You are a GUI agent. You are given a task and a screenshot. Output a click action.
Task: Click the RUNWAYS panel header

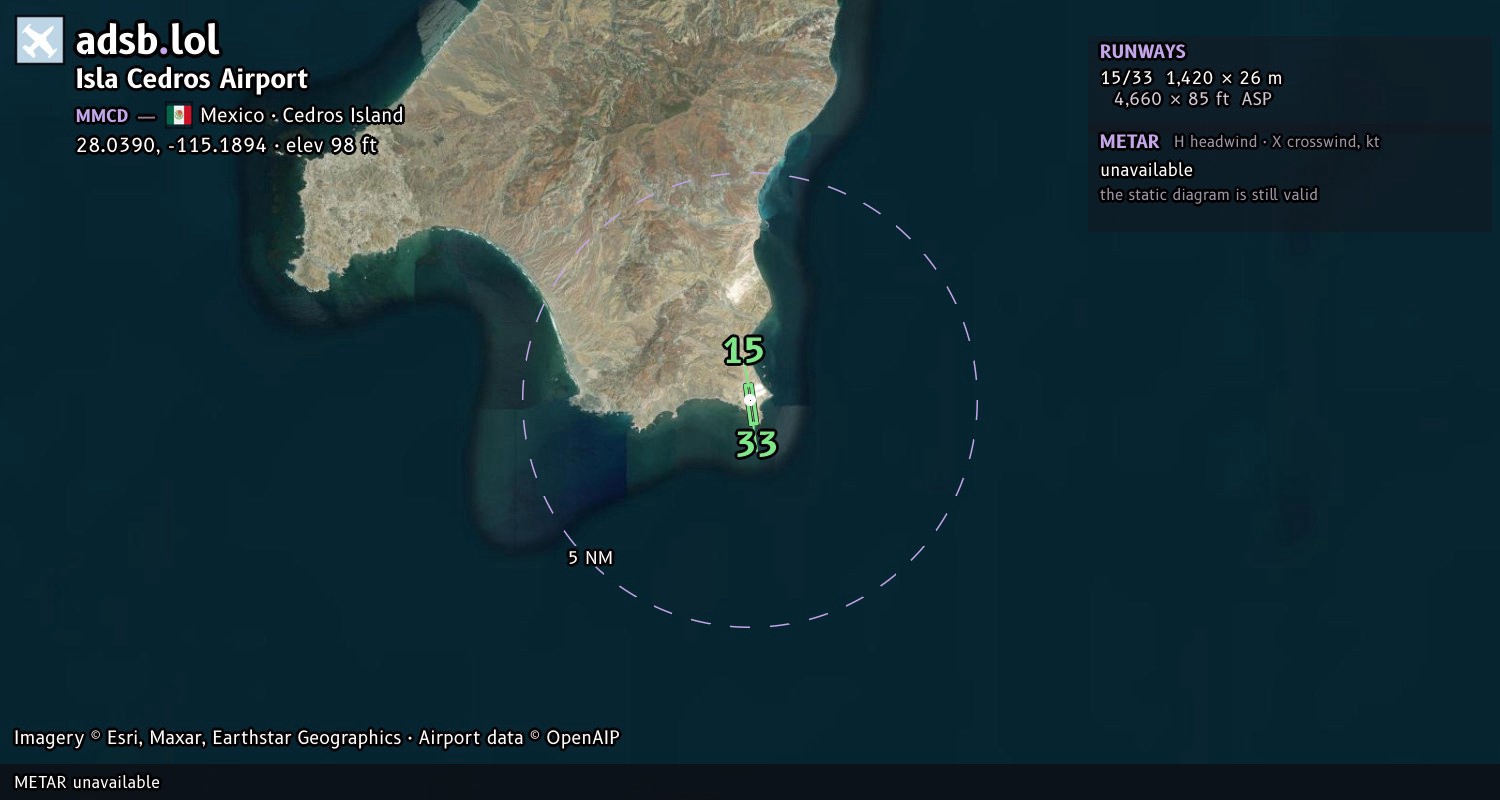1143,52
